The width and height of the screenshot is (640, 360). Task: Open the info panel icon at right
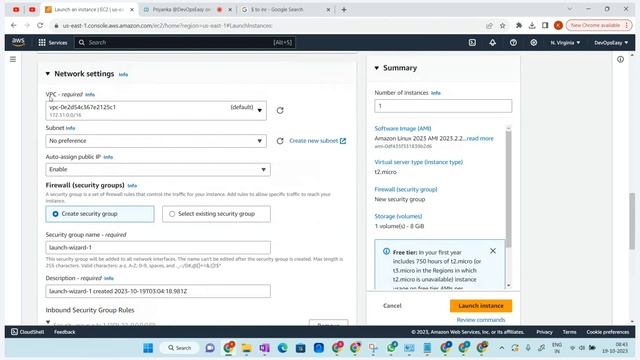[x=620, y=60]
